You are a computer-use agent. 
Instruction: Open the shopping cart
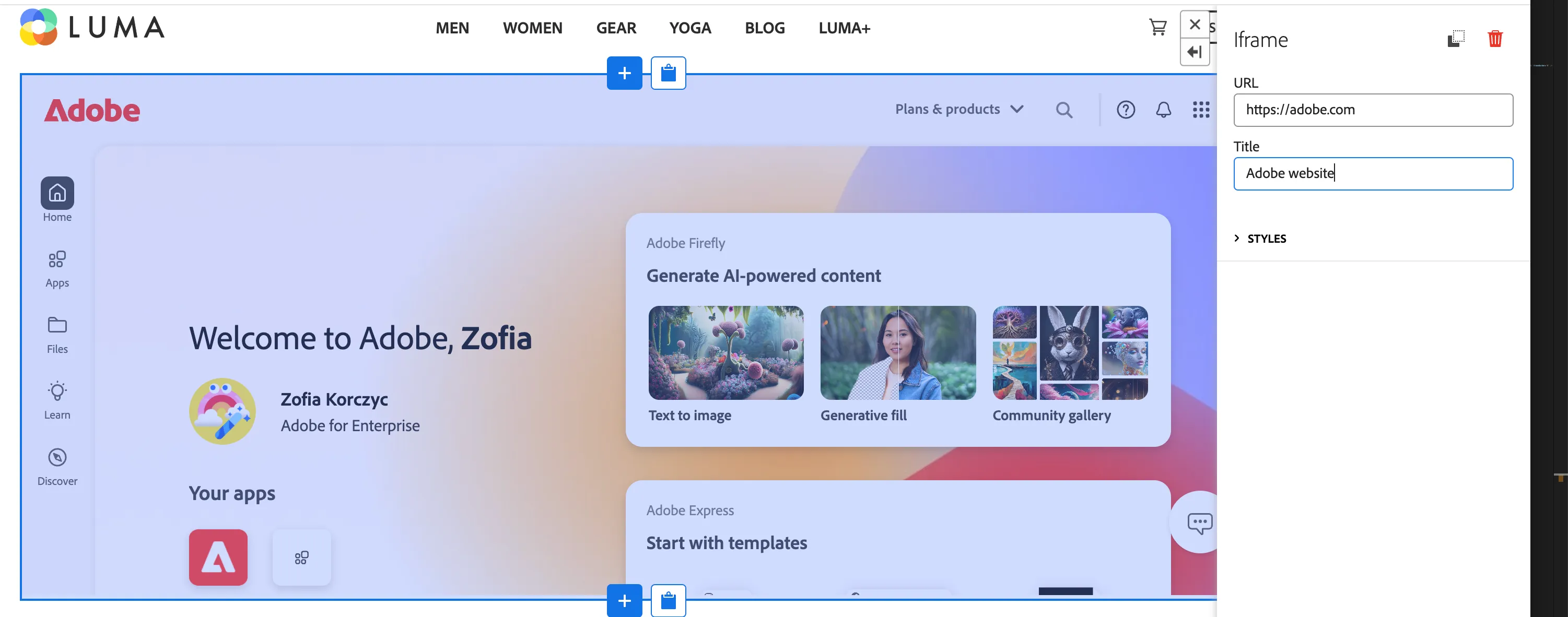(x=1157, y=27)
